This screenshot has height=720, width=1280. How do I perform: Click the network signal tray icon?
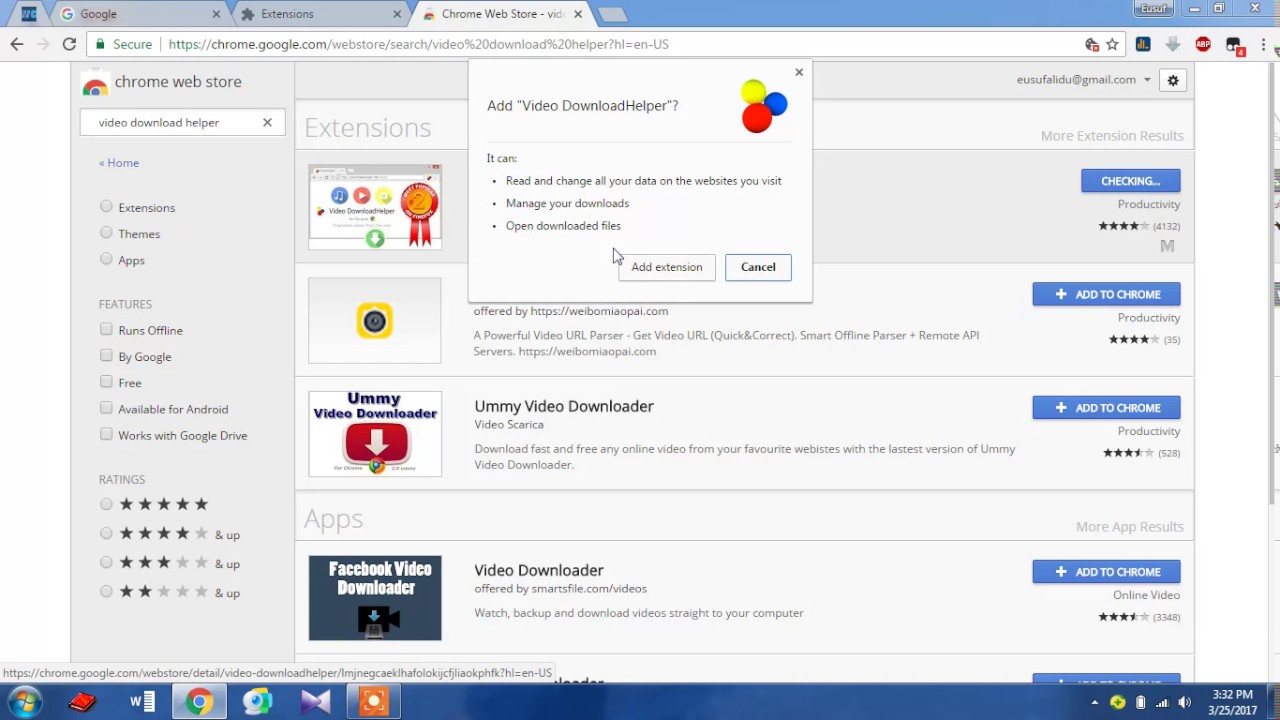tap(1162, 702)
